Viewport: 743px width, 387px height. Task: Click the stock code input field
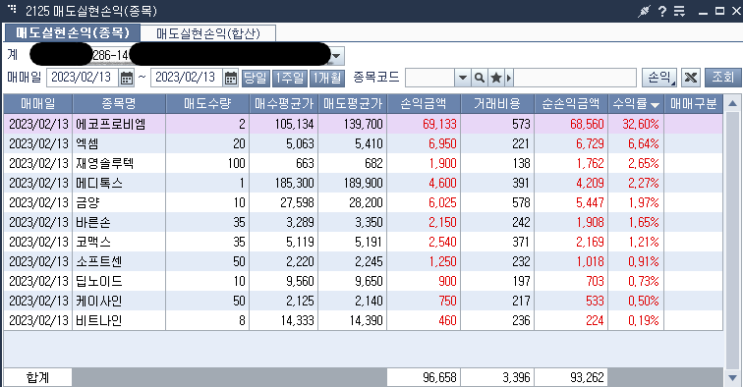(430, 78)
